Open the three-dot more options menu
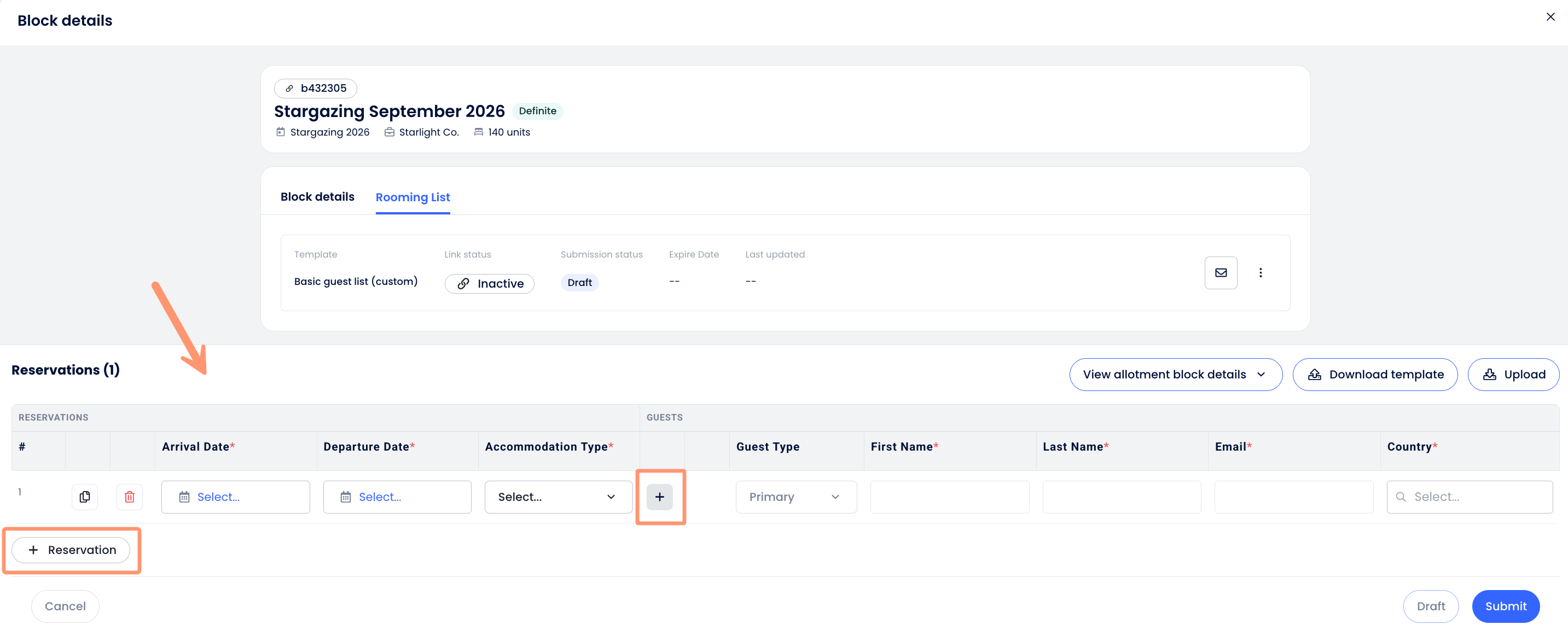The width and height of the screenshot is (1568, 642). pos(1260,273)
